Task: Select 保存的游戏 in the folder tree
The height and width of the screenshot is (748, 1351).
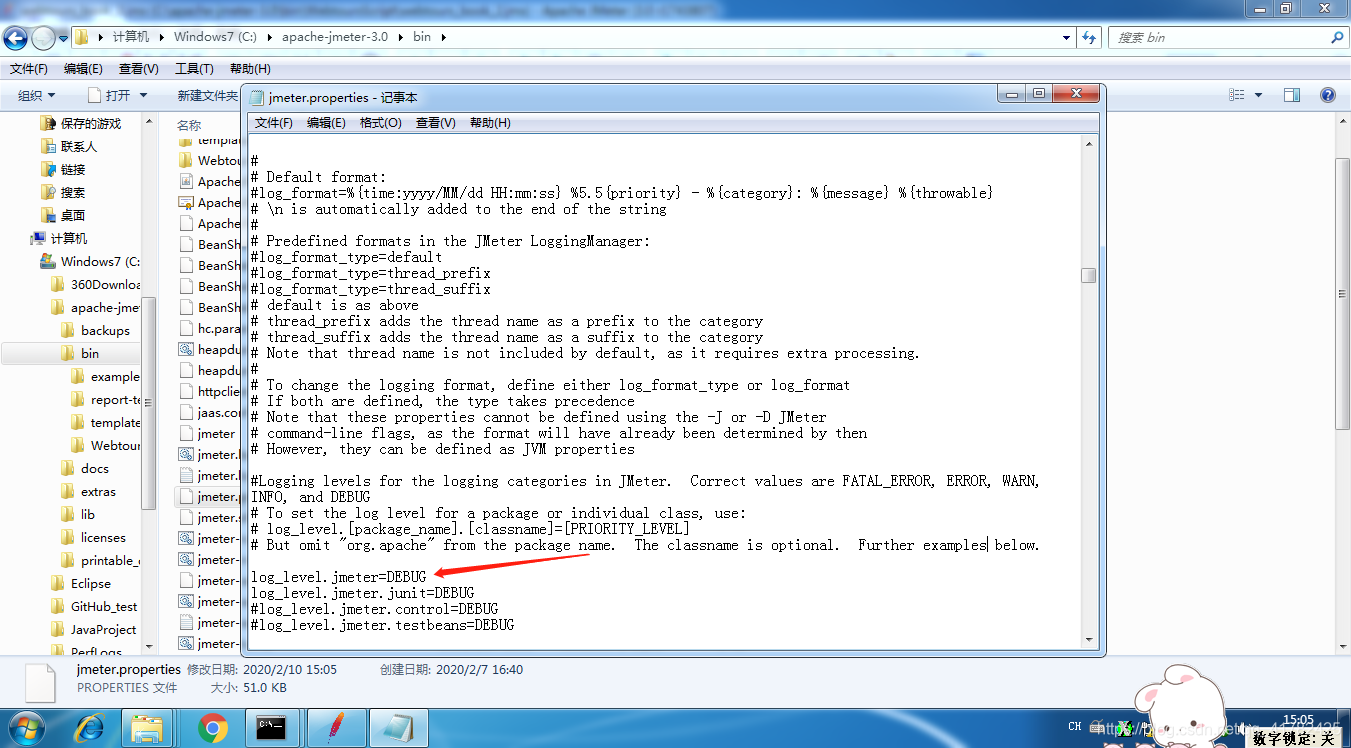Action: 80,123
